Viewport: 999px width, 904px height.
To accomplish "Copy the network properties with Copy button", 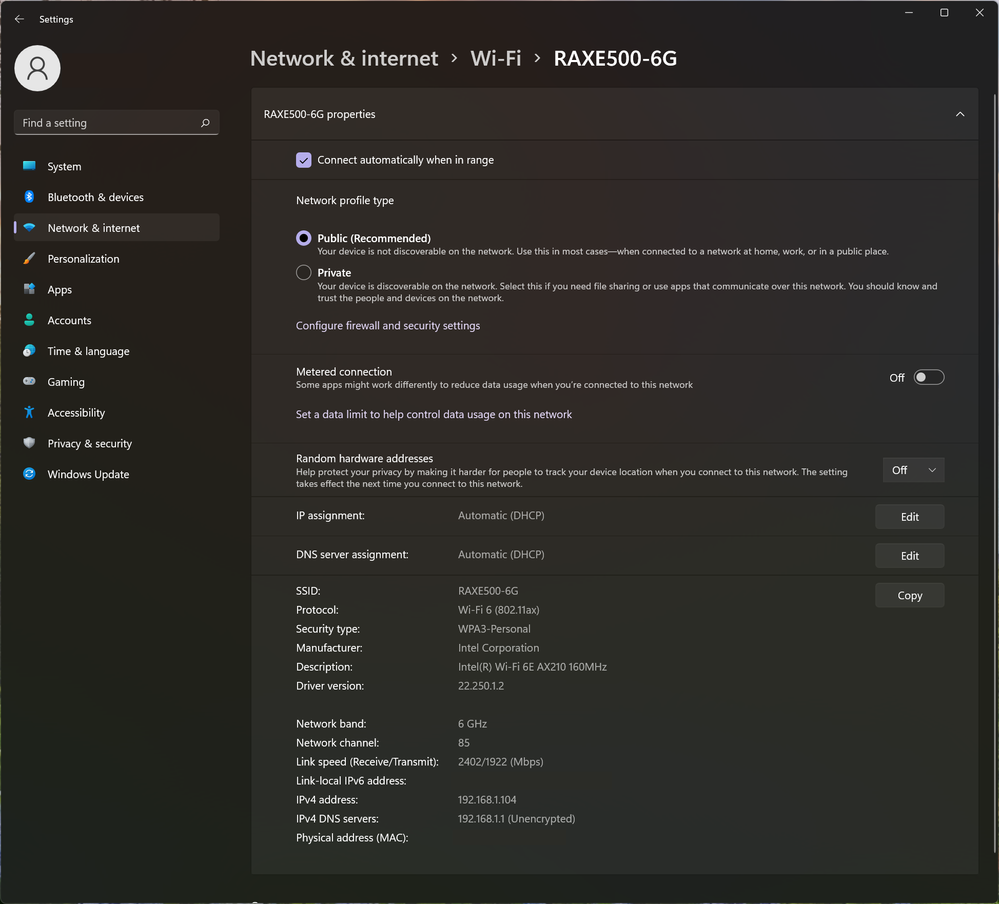I will tap(909, 595).
